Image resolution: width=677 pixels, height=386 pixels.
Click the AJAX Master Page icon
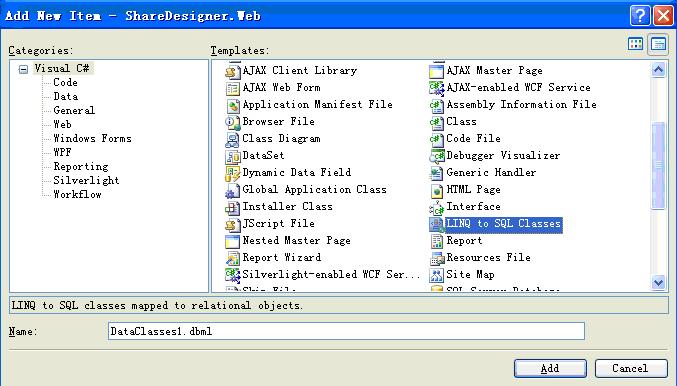pos(437,71)
